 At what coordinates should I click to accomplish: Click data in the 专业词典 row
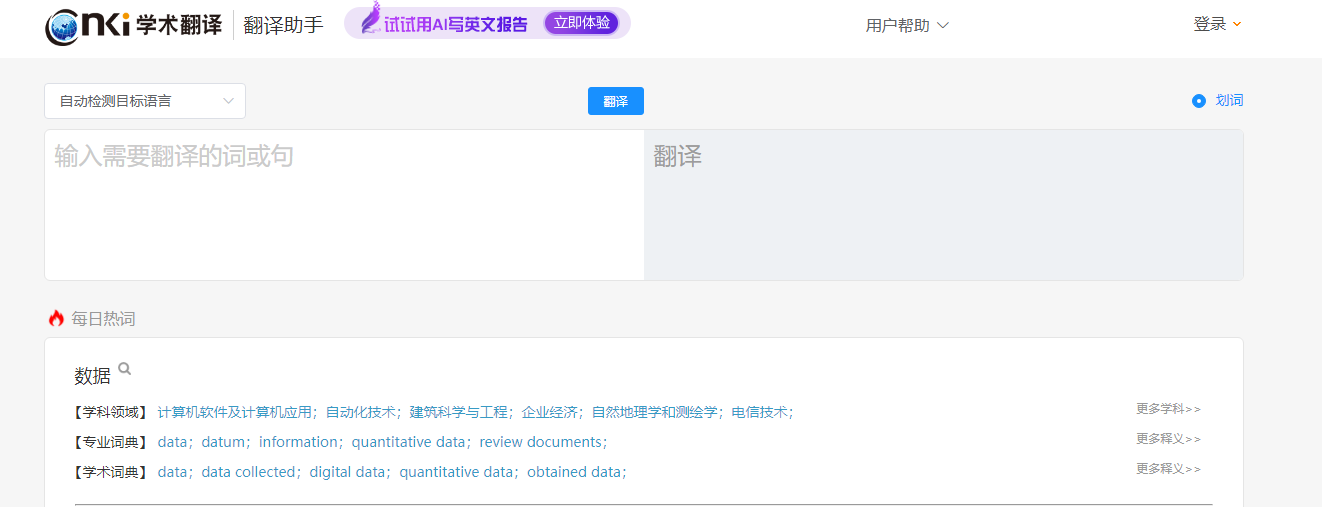click(173, 442)
